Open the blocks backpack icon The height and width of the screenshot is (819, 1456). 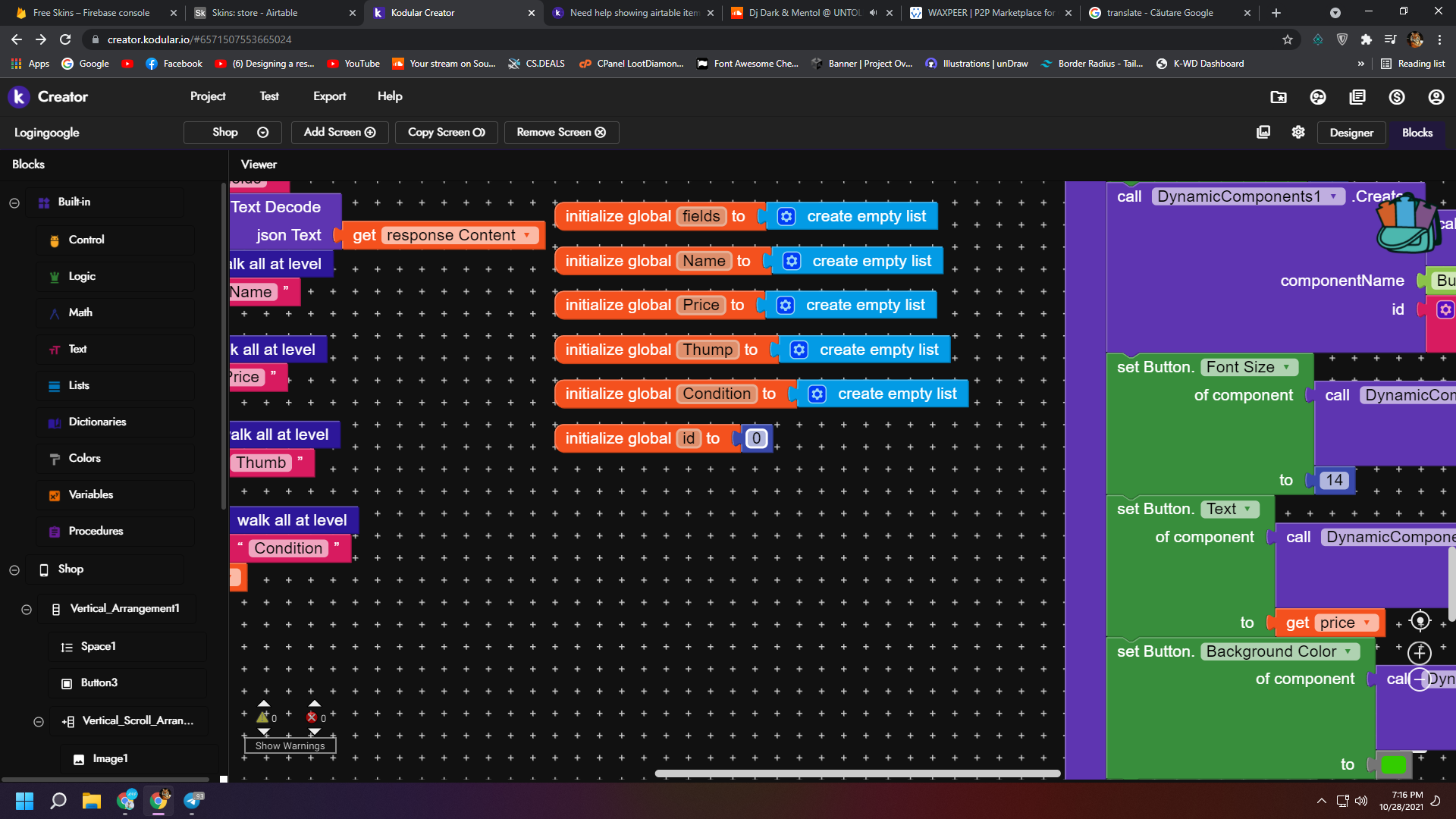[1408, 223]
